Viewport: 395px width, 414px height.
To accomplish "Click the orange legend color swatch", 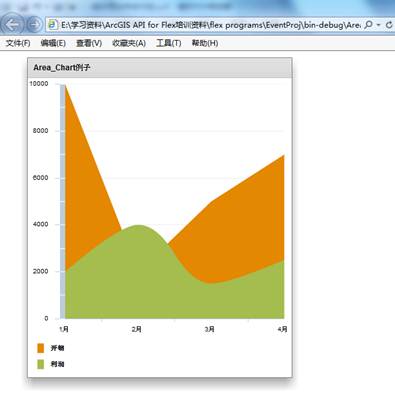I will pyautogui.click(x=41, y=348).
